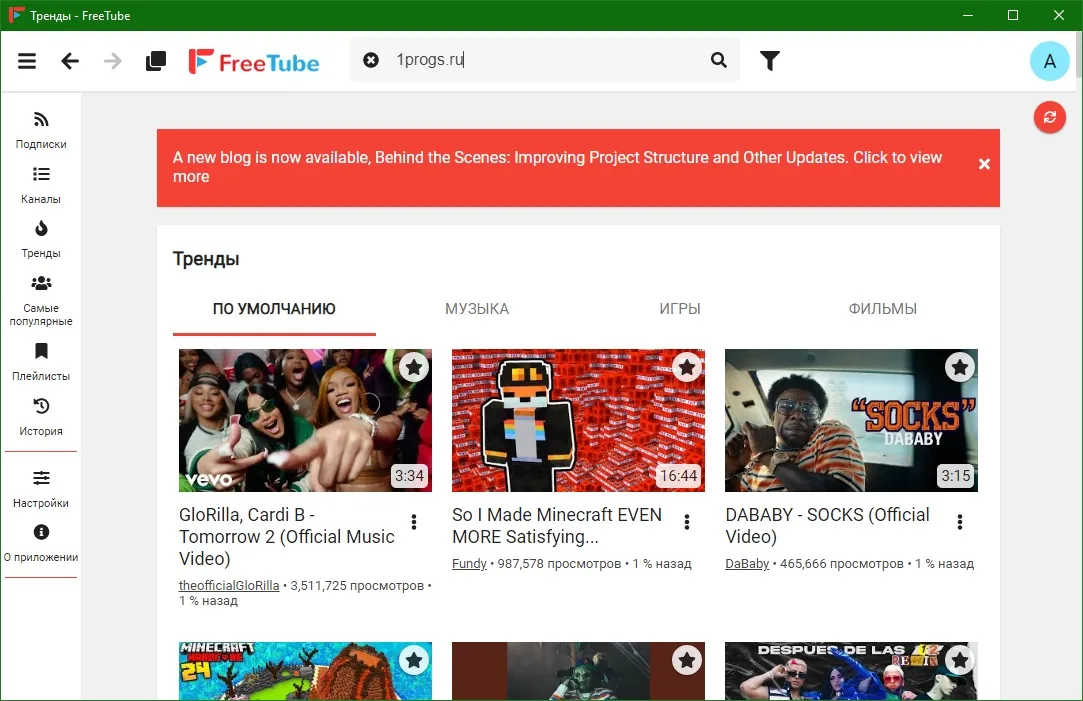
Task: Select the ПО УМОЛЧАНИЮ tab
Action: [x=274, y=309]
